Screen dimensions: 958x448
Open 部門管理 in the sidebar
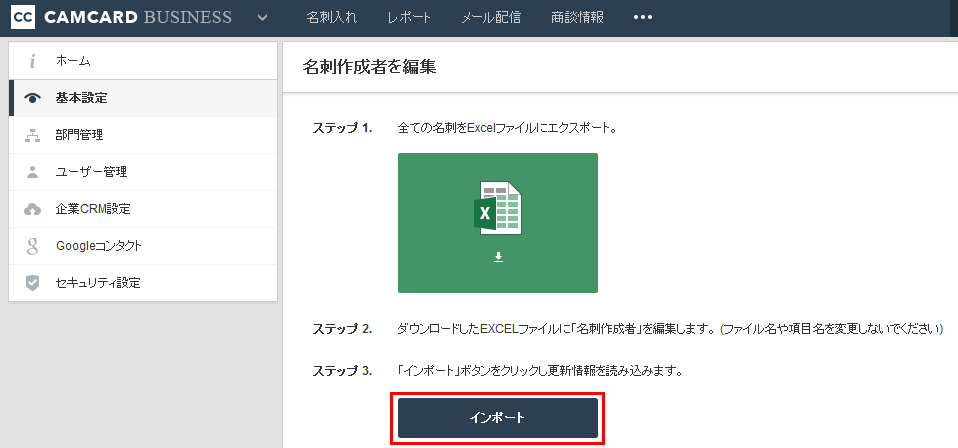coord(143,135)
